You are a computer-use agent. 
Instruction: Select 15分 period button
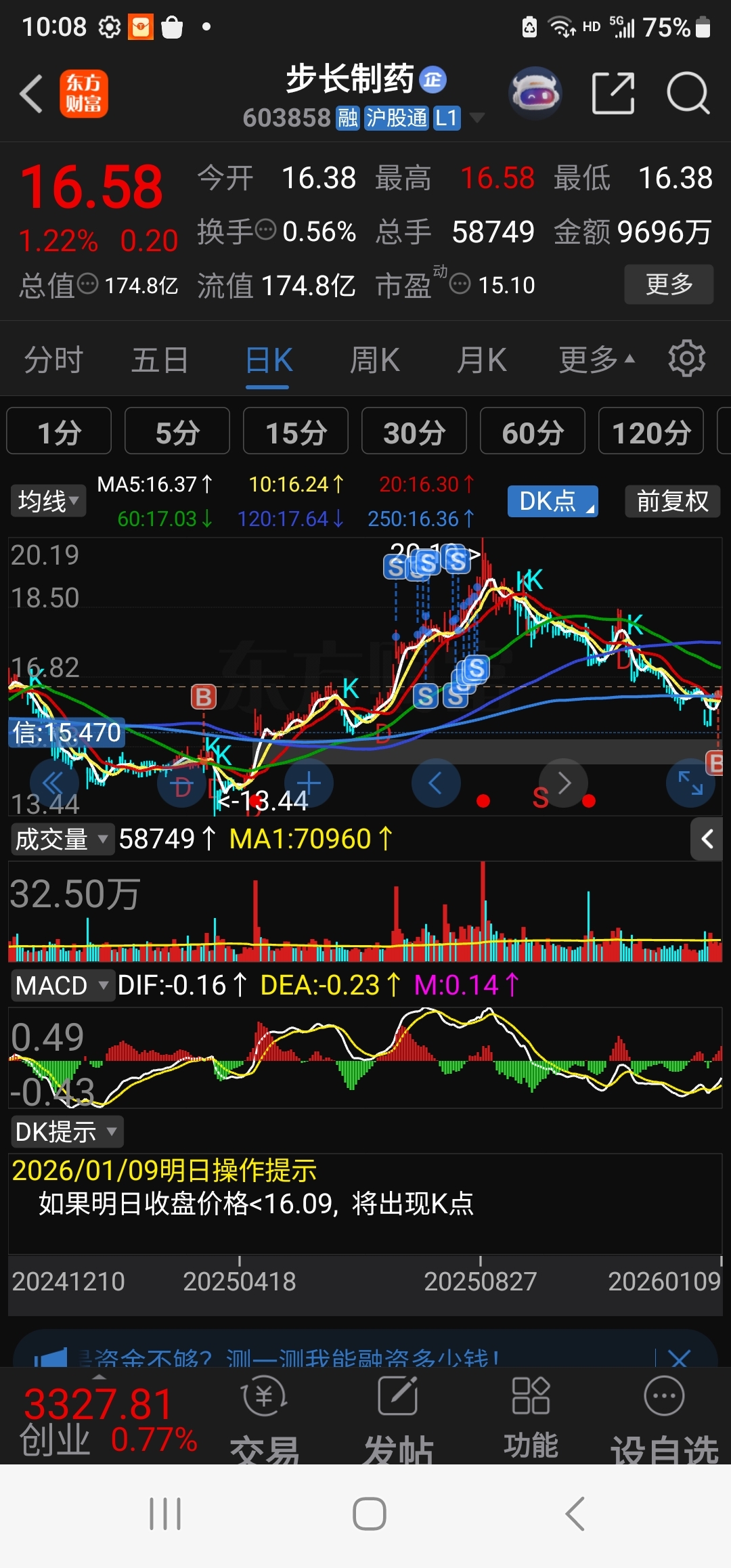[x=296, y=431]
